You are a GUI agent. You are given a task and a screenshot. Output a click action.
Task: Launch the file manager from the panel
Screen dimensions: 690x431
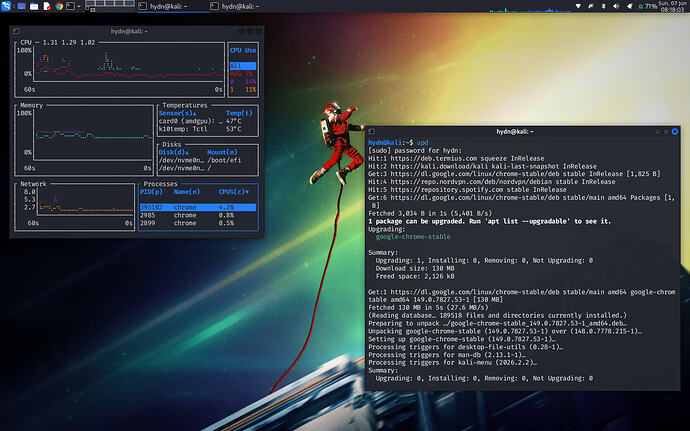tap(34, 6)
